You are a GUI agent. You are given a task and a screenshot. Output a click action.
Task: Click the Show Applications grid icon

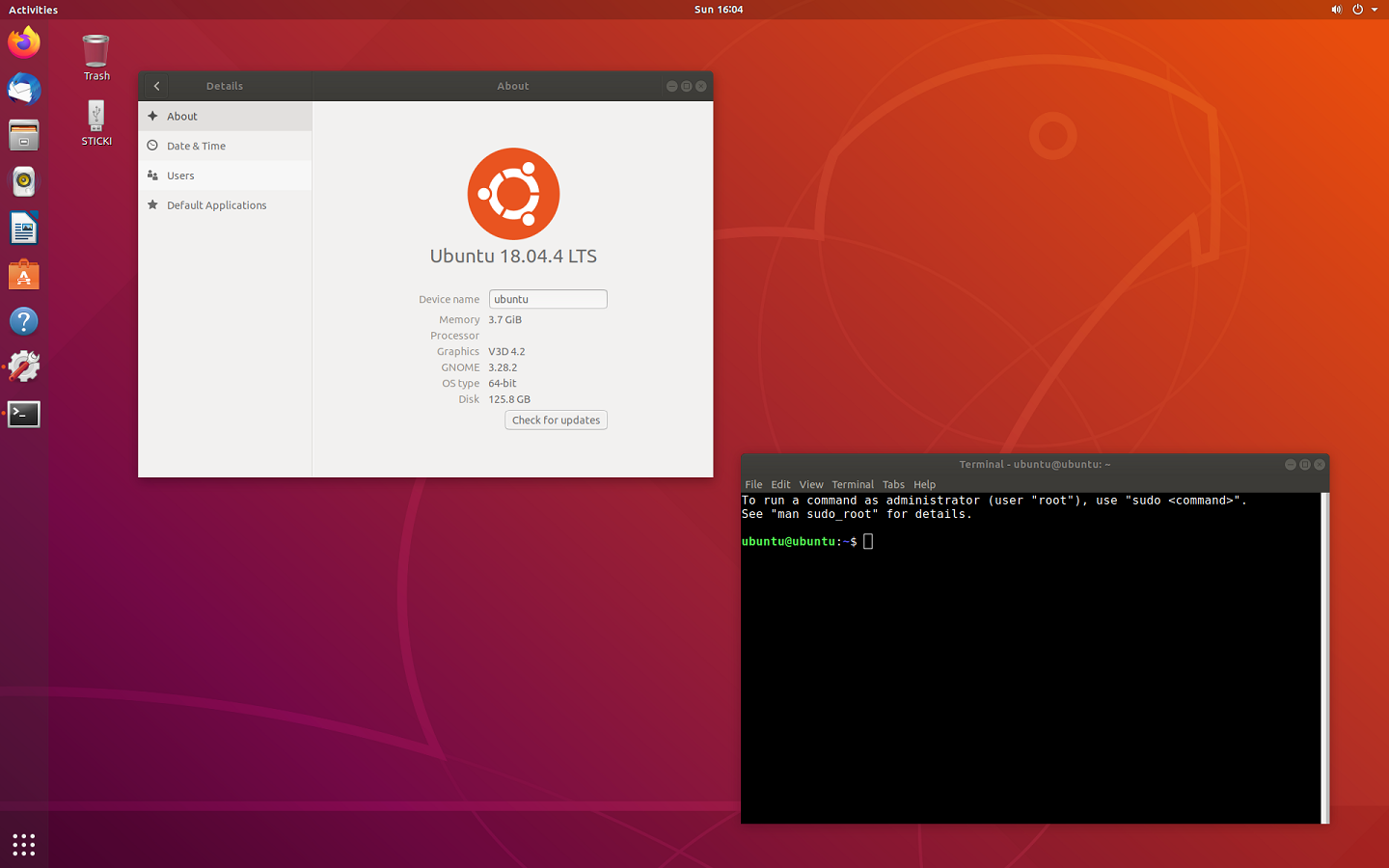pyautogui.click(x=24, y=845)
